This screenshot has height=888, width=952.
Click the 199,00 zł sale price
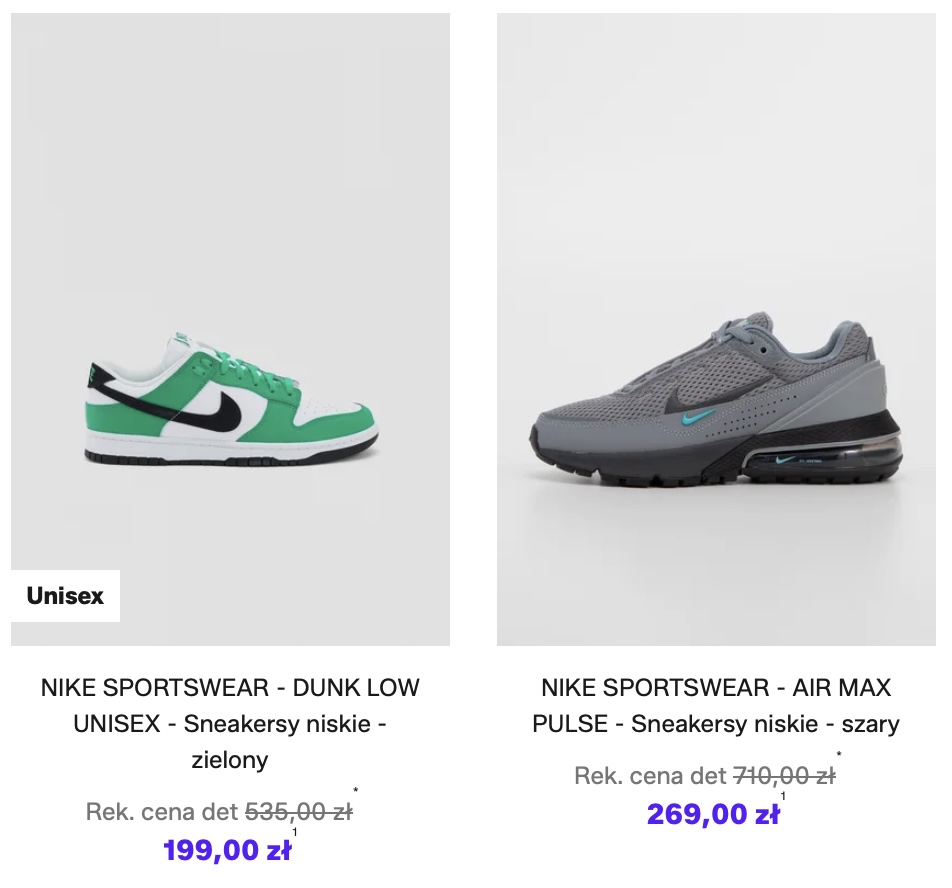227,850
